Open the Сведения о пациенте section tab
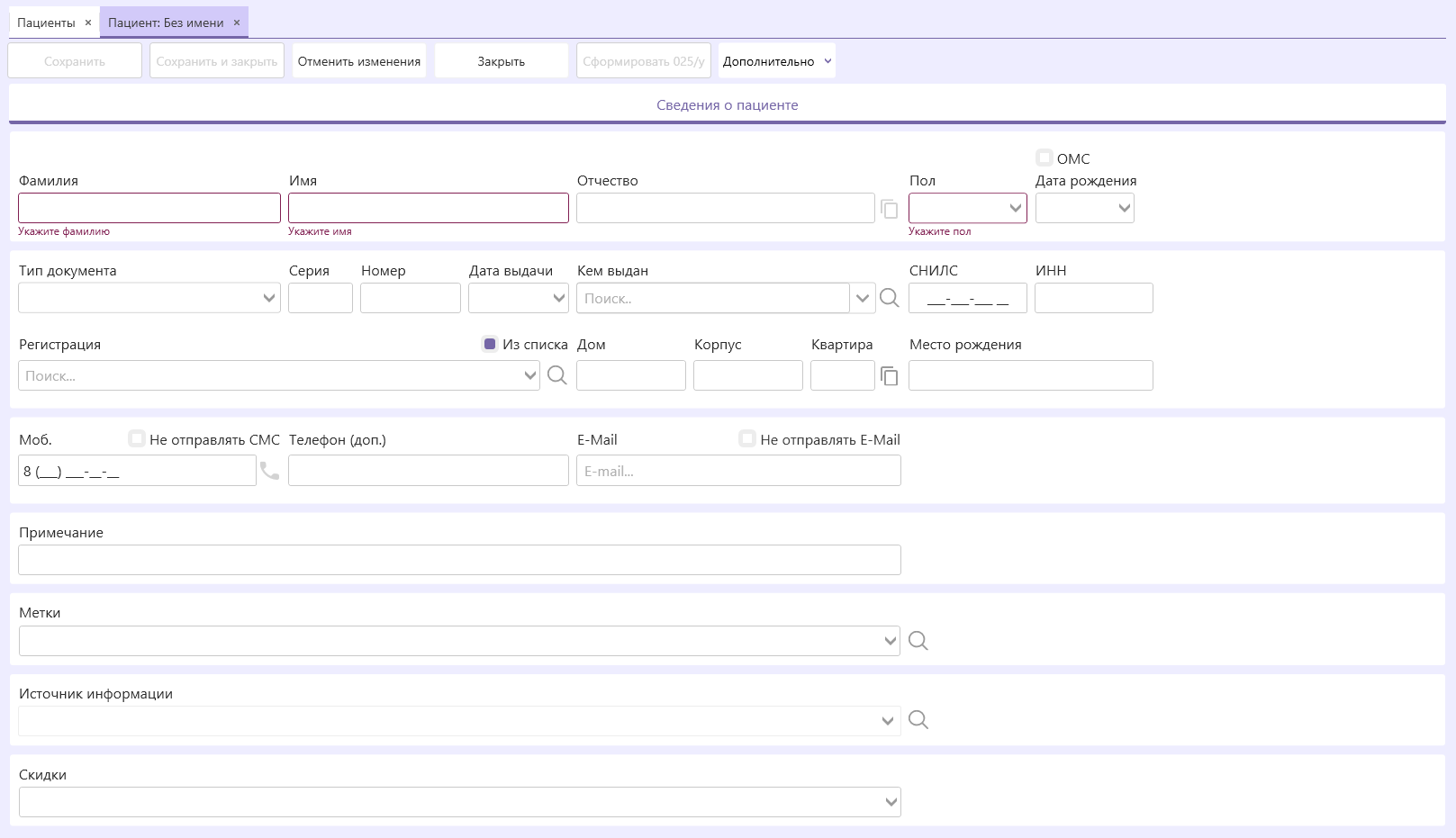This screenshot has width=1456, height=838. click(x=728, y=104)
